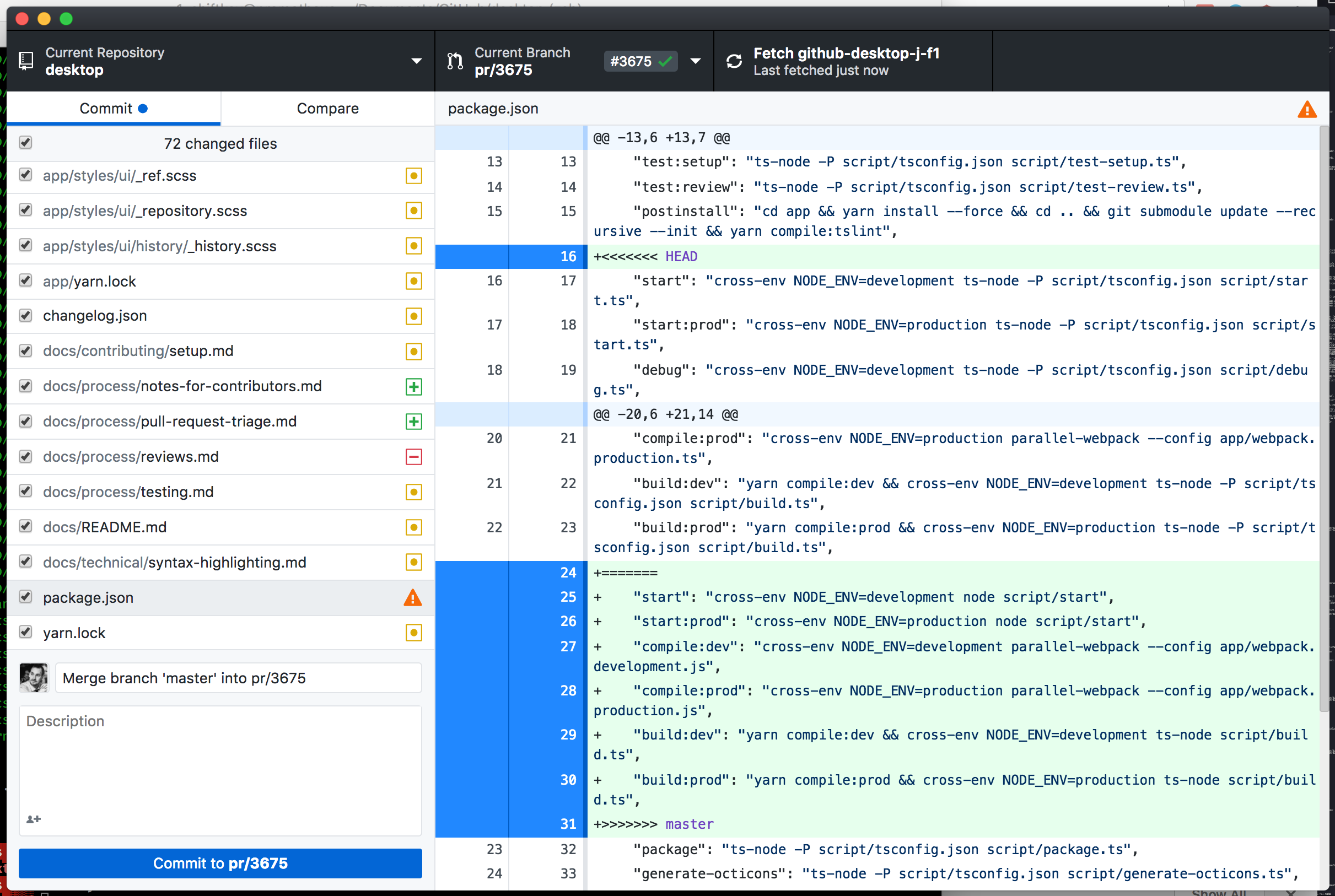
Task: Click line 30 gutter of build:prod line
Action: point(511,790)
